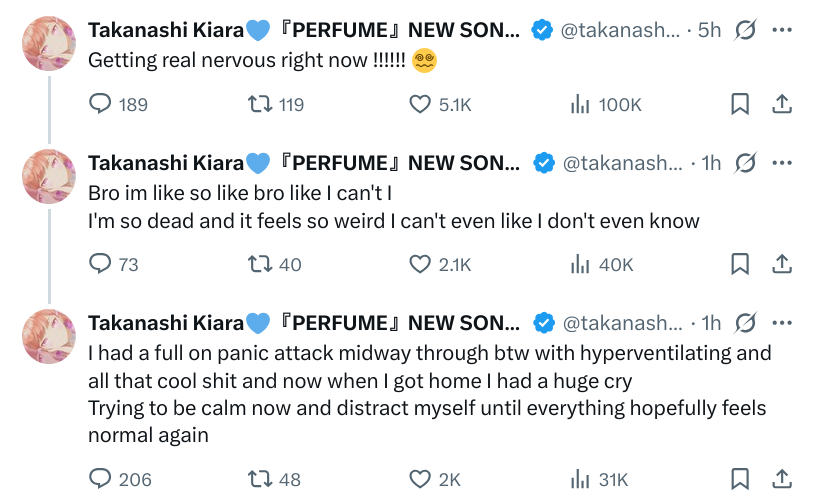Screen dimensions: 815x503
Task: Open more options on panic attack tweet
Action: (783, 323)
